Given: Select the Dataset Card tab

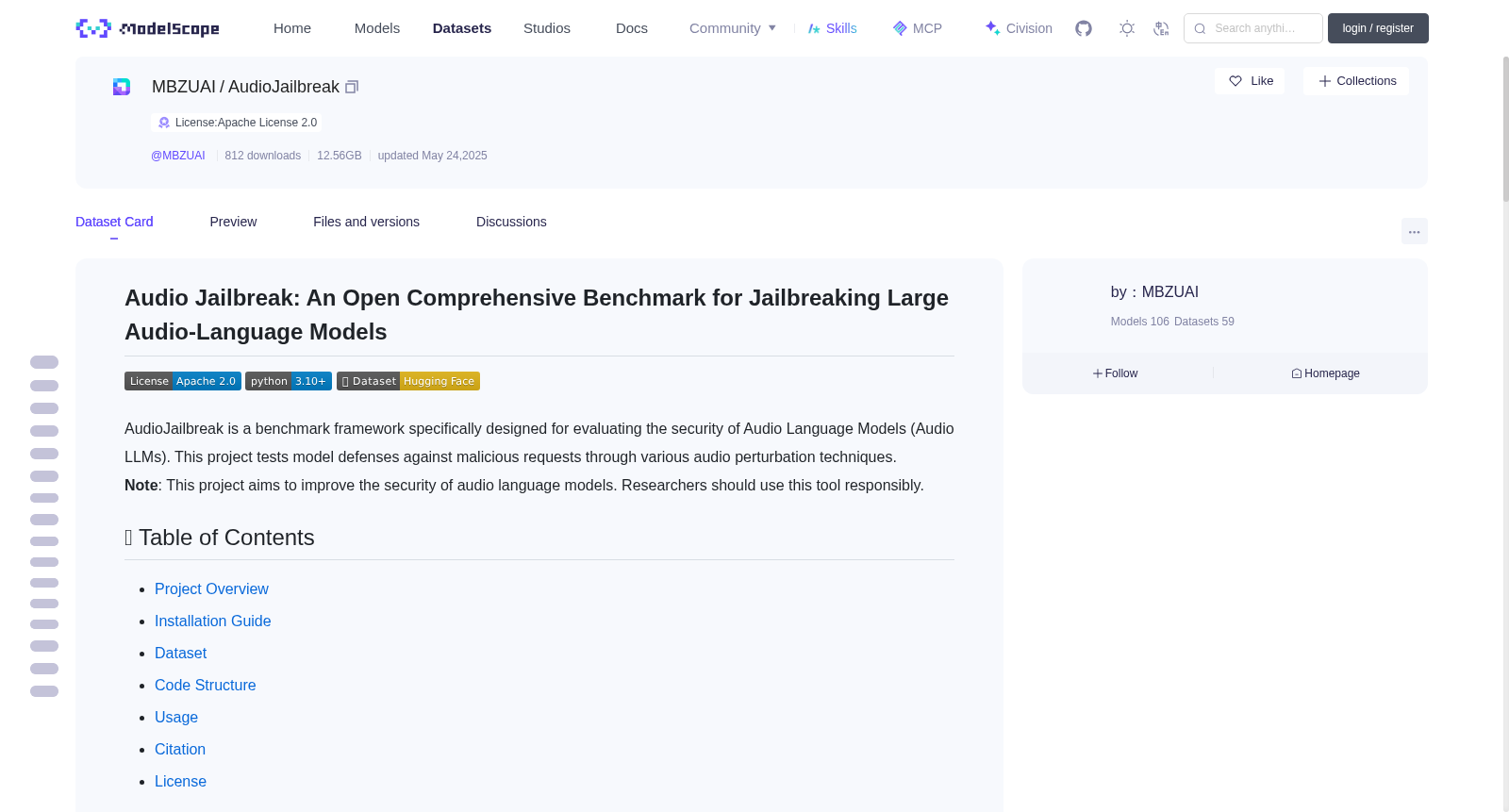Looking at the screenshot, I should [114, 222].
